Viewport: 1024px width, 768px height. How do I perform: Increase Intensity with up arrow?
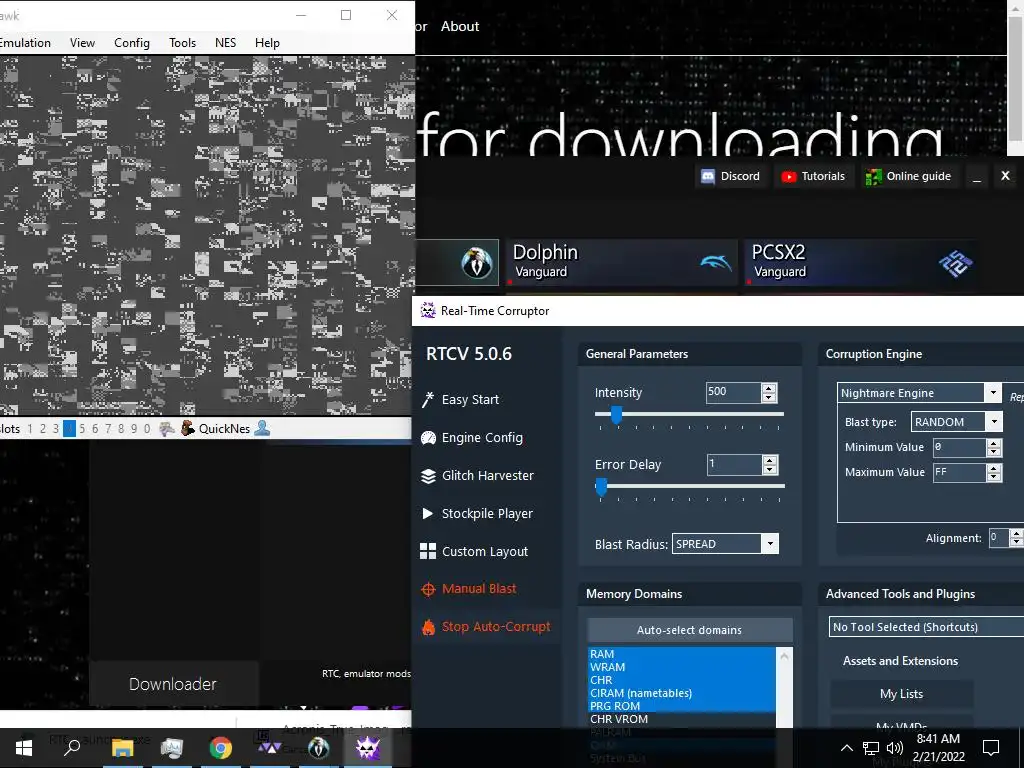pos(769,388)
